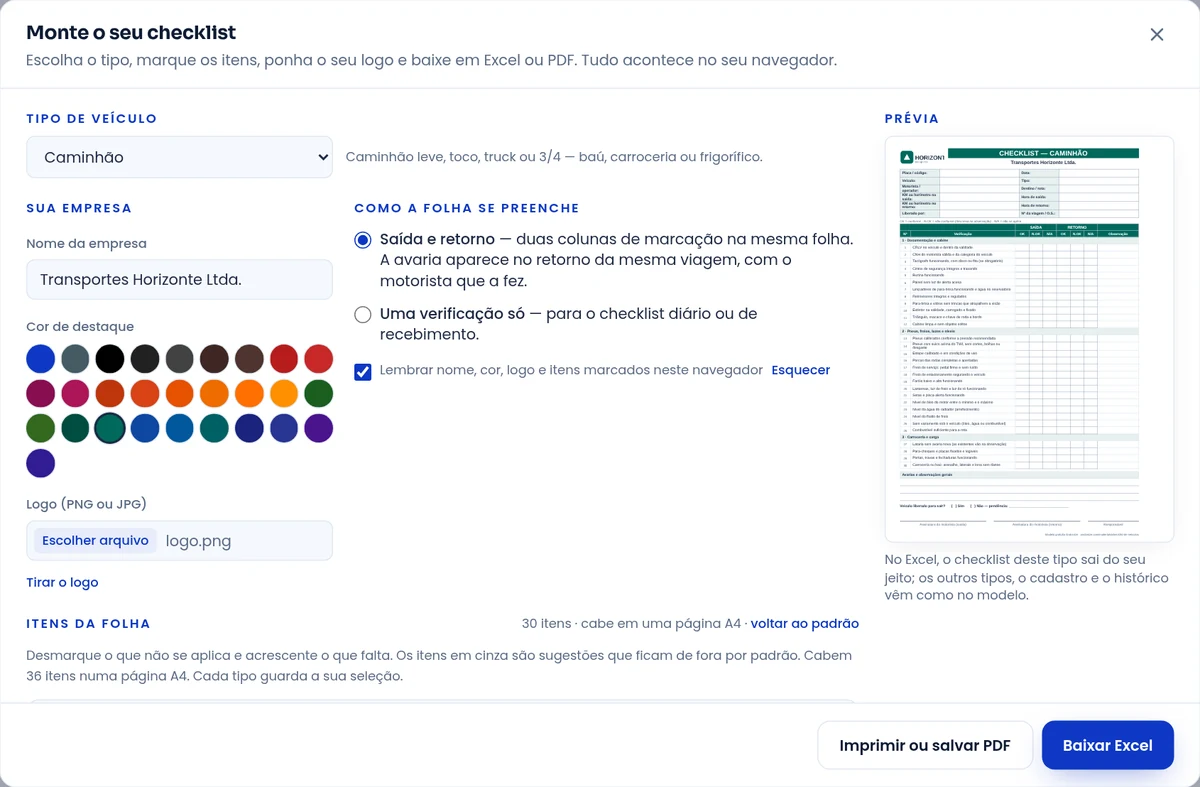This screenshot has height=787, width=1200.
Task: Click the Esquecer link
Action: [x=801, y=370]
